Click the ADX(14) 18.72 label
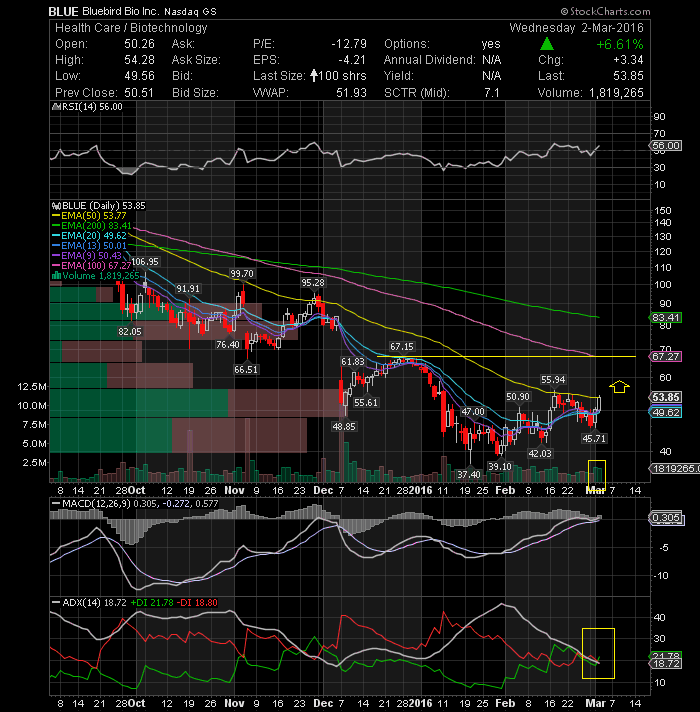The height and width of the screenshot is (712, 700). point(90,603)
